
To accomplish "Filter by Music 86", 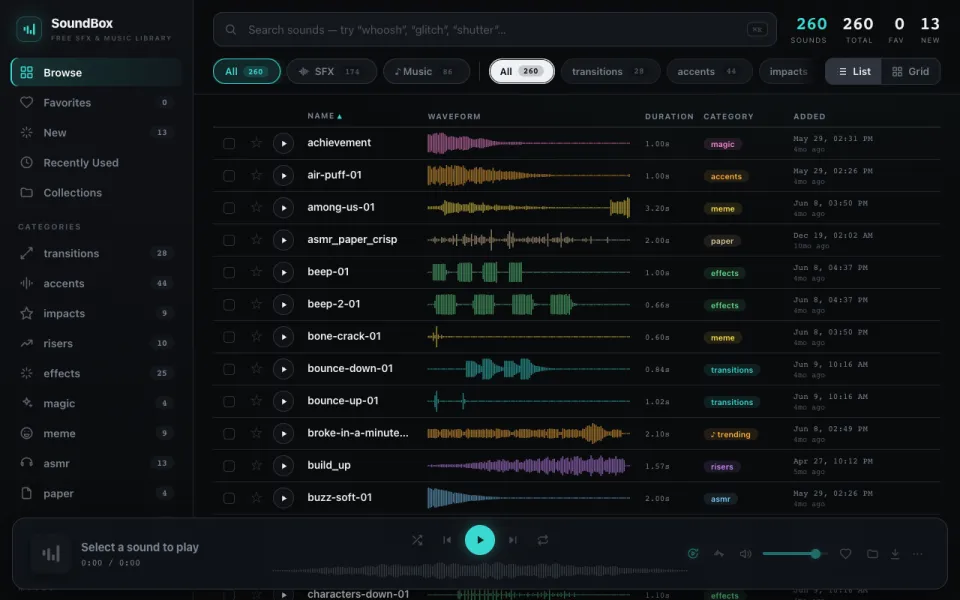I will tap(426, 72).
